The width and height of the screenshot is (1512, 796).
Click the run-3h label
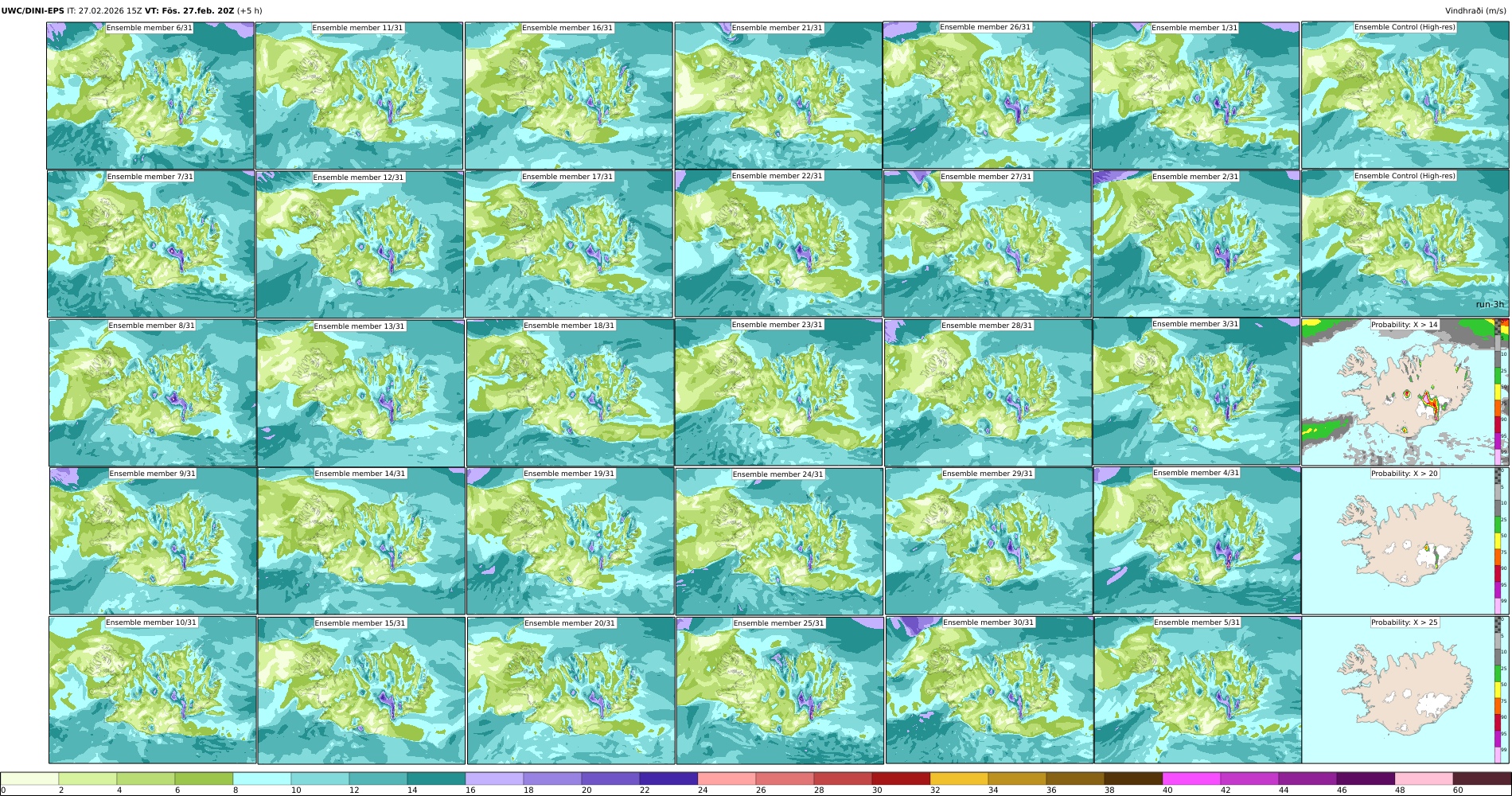coord(1490,304)
